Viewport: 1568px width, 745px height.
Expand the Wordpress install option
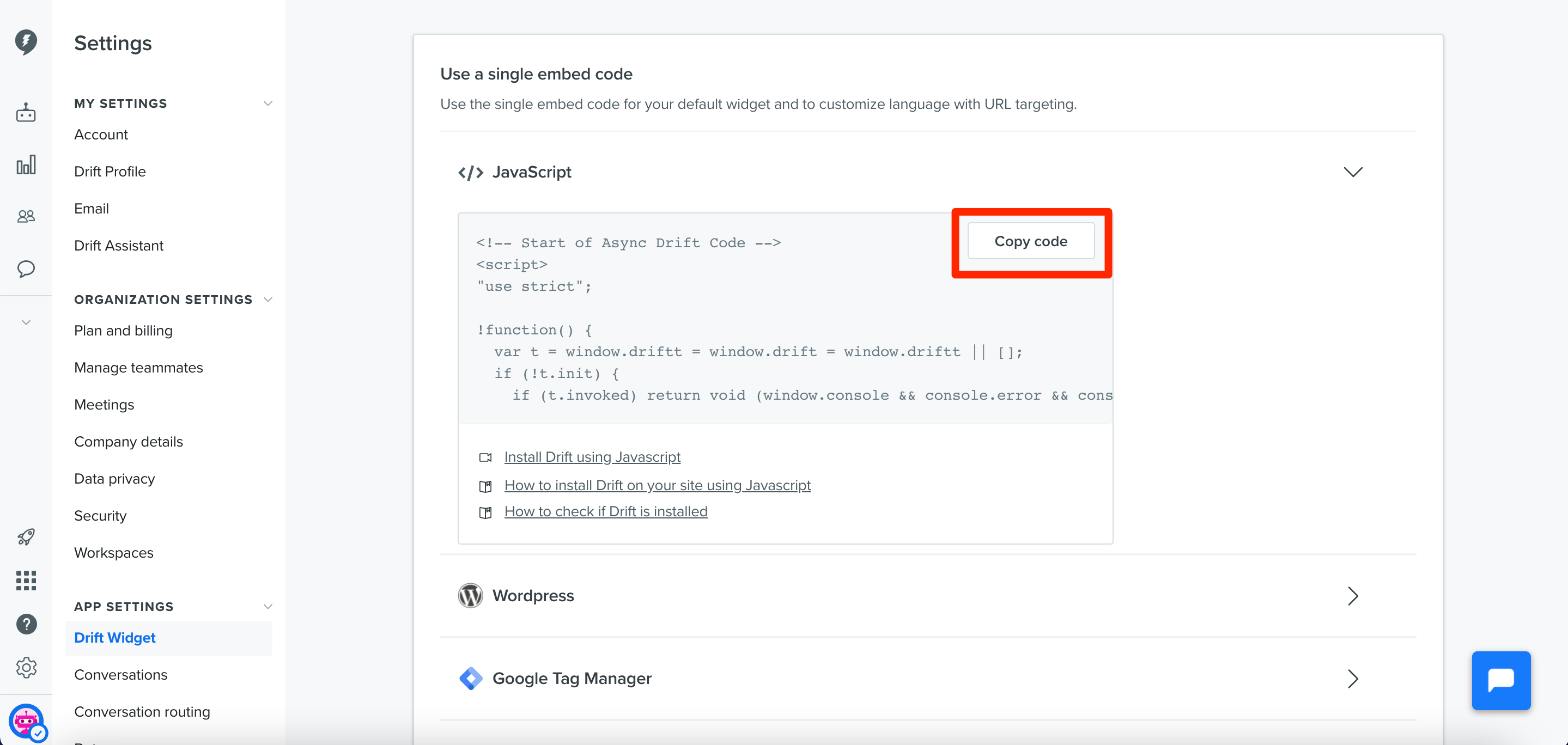(x=1352, y=596)
